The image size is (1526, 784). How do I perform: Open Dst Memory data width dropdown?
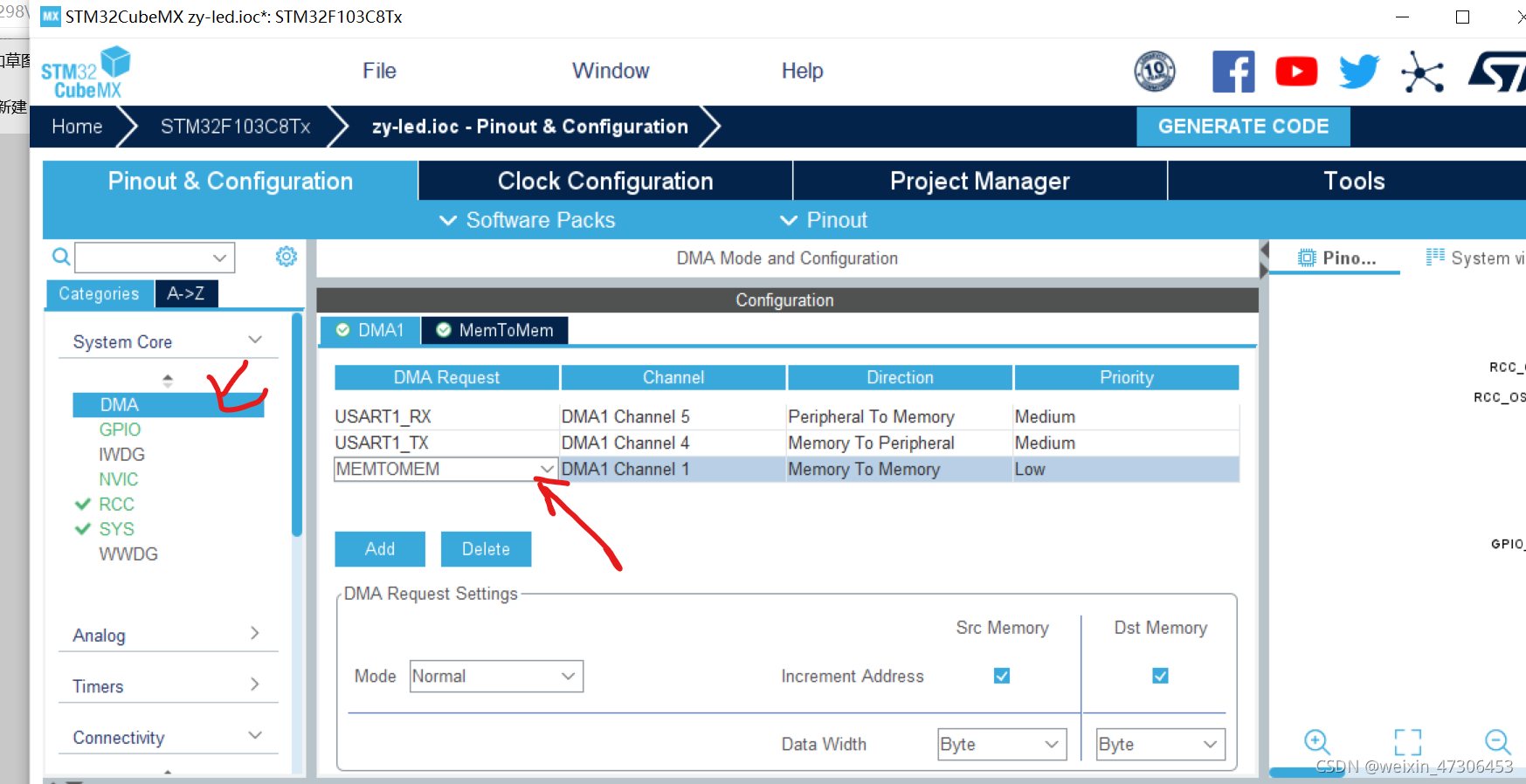pyautogui.click(x=1160, y=744)
